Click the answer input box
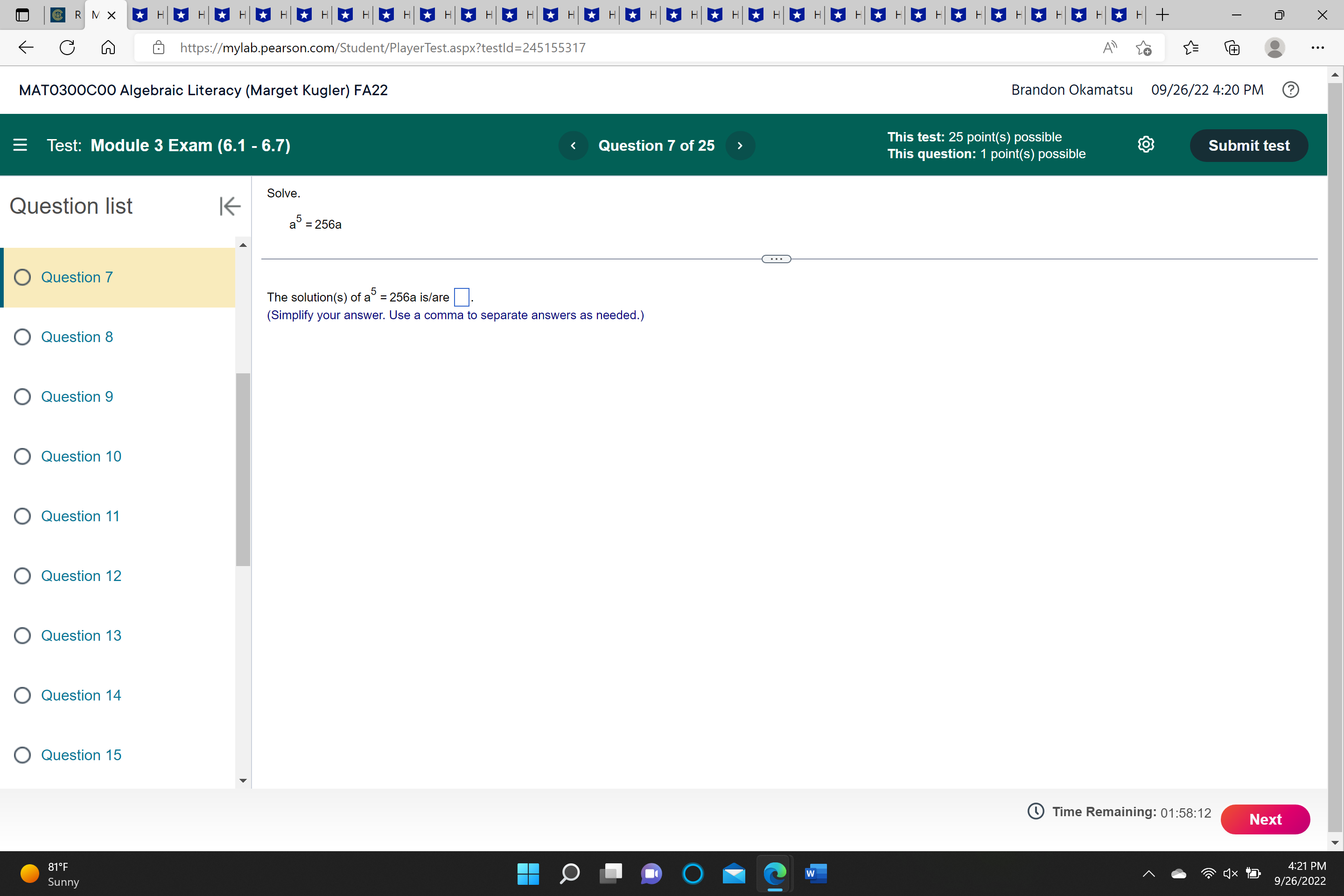1344x896 pixels. (461, 297)
